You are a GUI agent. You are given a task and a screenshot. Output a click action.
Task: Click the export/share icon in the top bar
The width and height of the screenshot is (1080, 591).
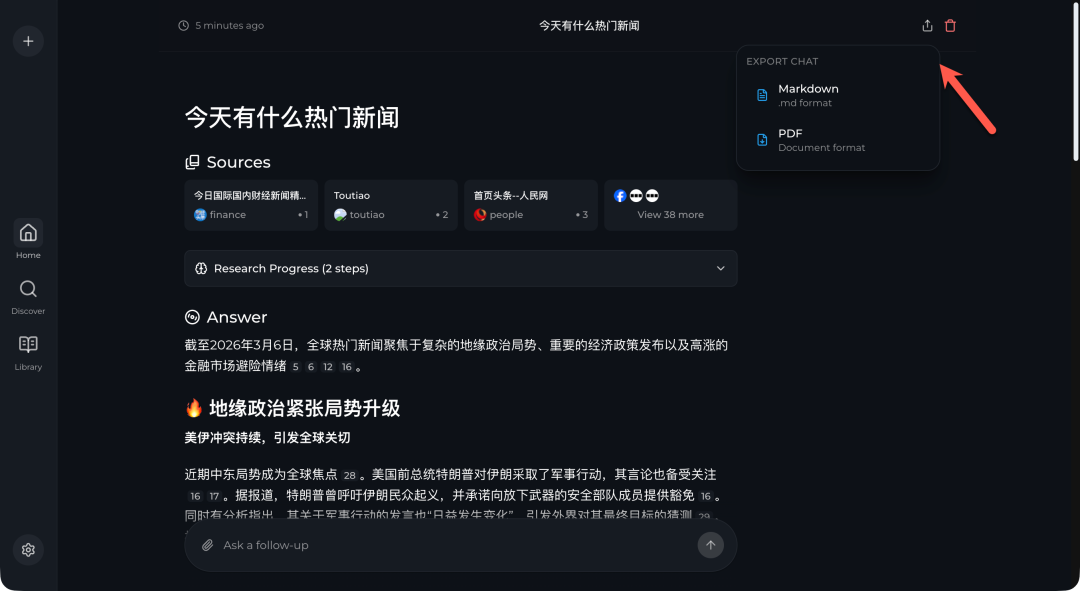click(927, 25)
